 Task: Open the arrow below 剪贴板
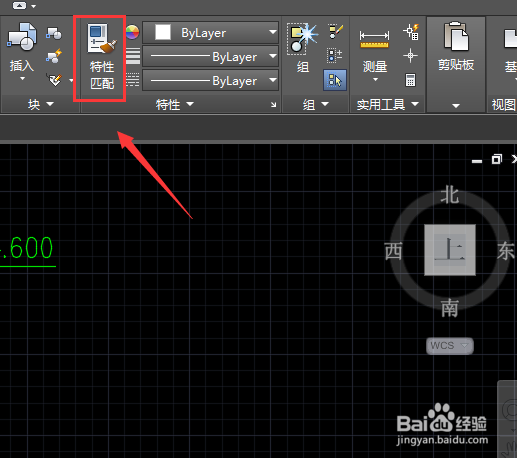[x=456, y=106]
